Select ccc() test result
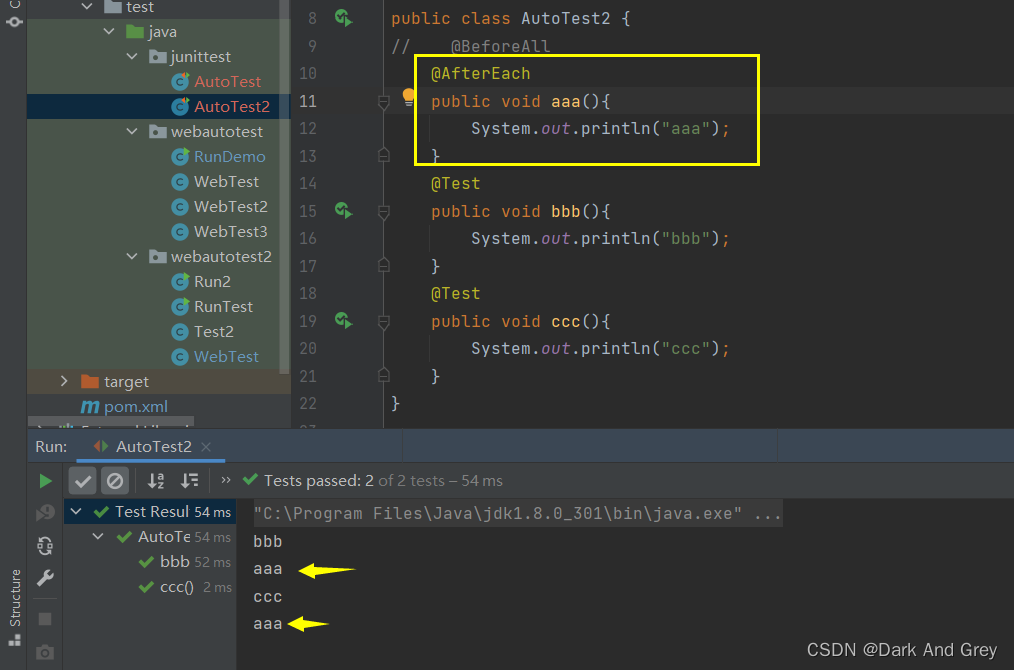This screenshot has width=1014, height=670. coord(177,587)
